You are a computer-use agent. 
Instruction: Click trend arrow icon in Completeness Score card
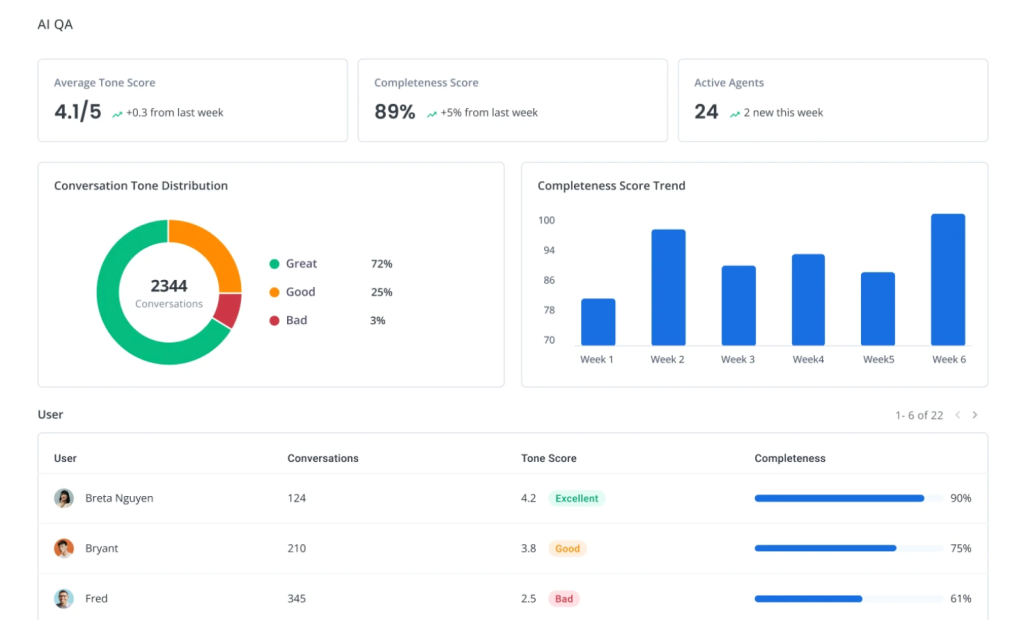(431, 114)
